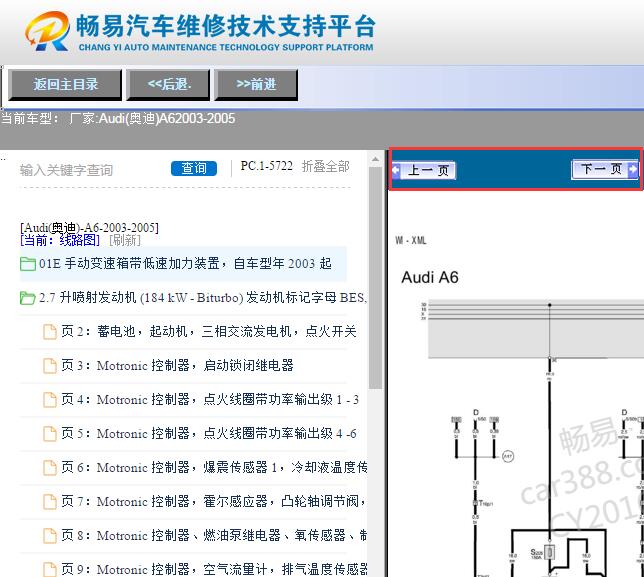Click document icon for 页 8
The height and width of the screenshot is (577, 644).
pos(50,536)
